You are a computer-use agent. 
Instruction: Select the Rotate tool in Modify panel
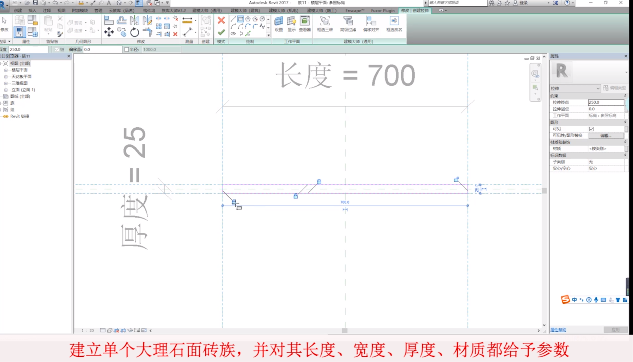coord(134,32)
